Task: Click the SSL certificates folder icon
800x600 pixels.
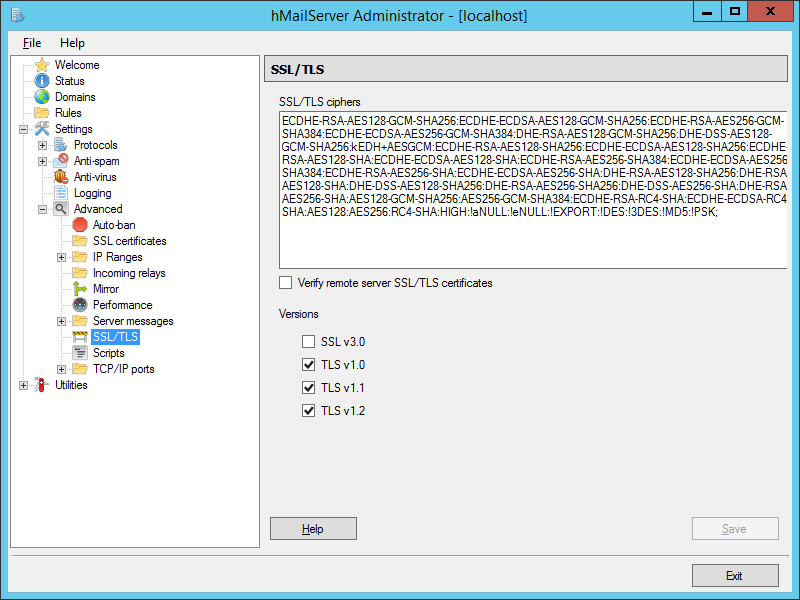Action: (x=80, y=241)
